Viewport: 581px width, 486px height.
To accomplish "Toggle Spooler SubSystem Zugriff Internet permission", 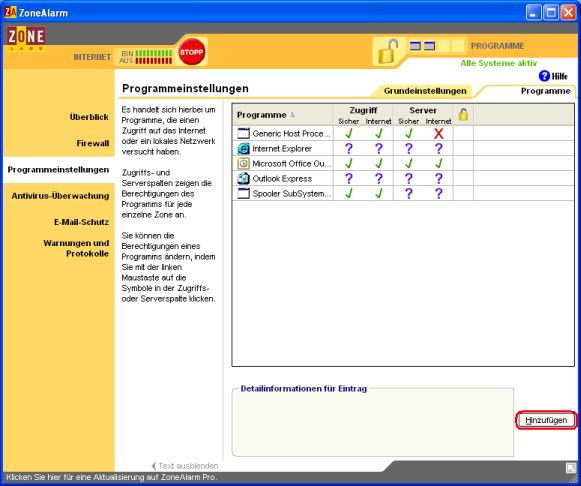I will [379, 193].
